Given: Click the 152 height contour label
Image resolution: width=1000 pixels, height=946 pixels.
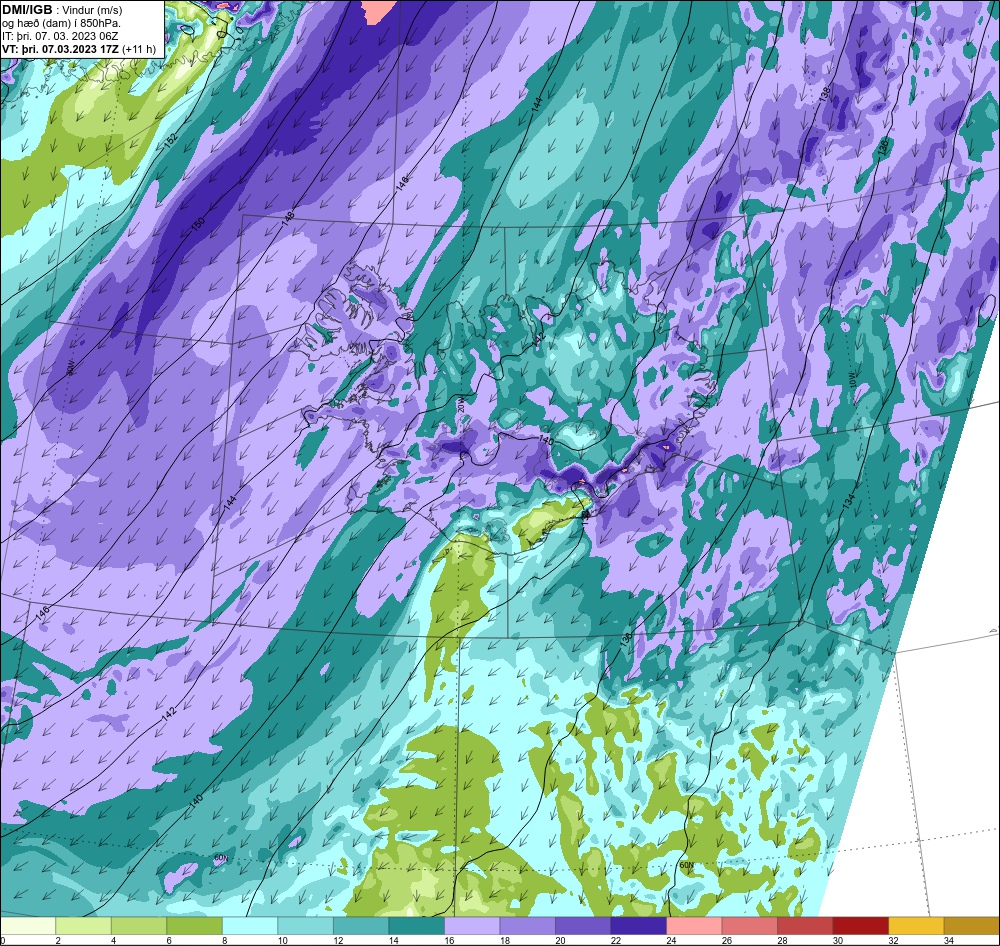Looking at the screenshot, I should 170,142.
